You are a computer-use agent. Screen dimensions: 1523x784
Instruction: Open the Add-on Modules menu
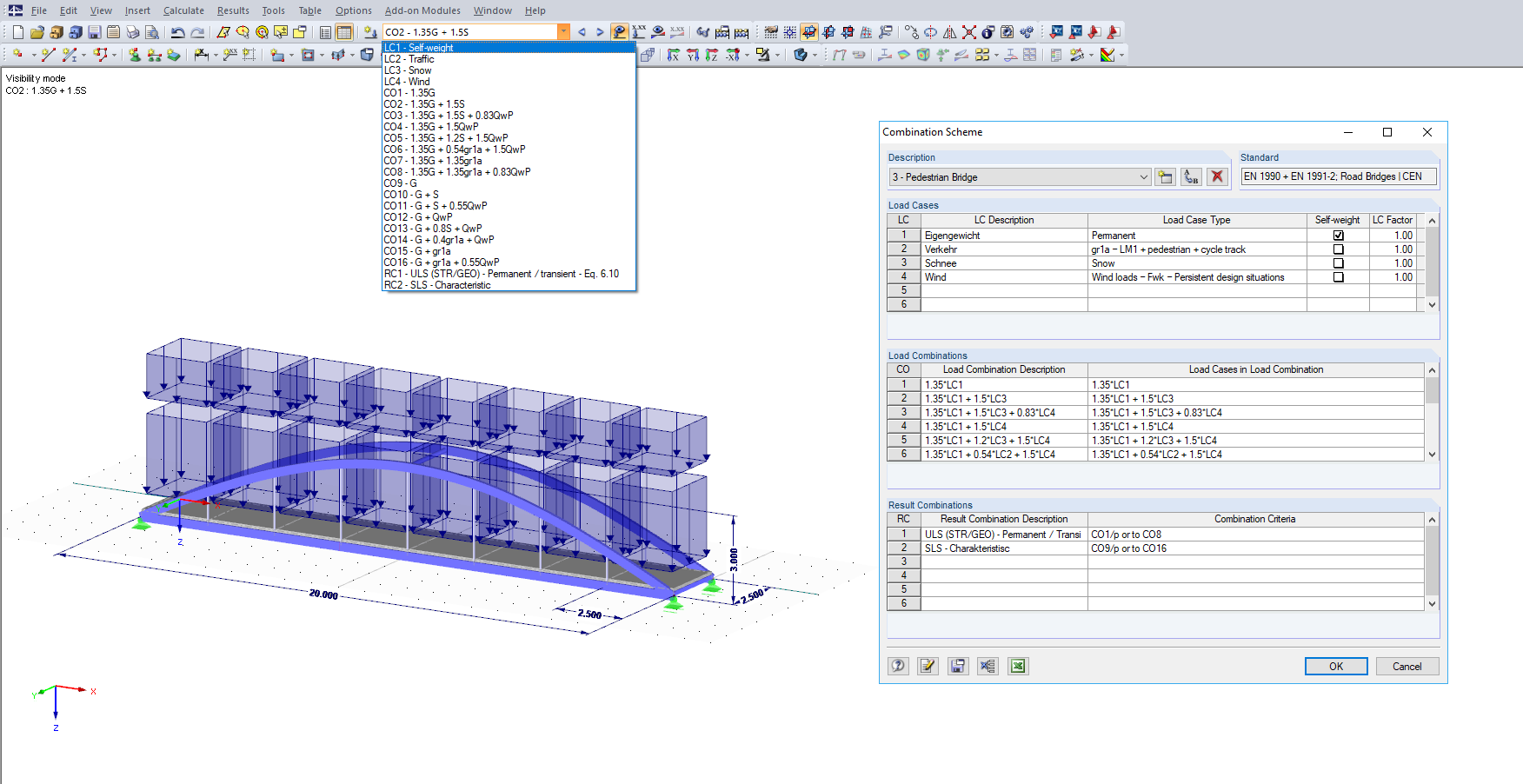point(422,10)
